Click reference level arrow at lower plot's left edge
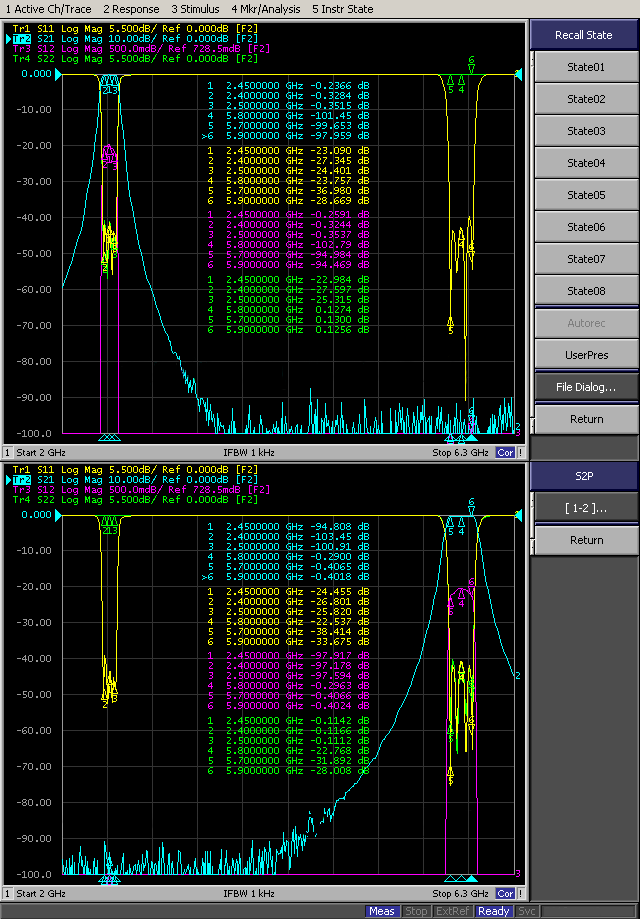Image resolution: width=640 pixels, height=919 pixels. point(58,515)
